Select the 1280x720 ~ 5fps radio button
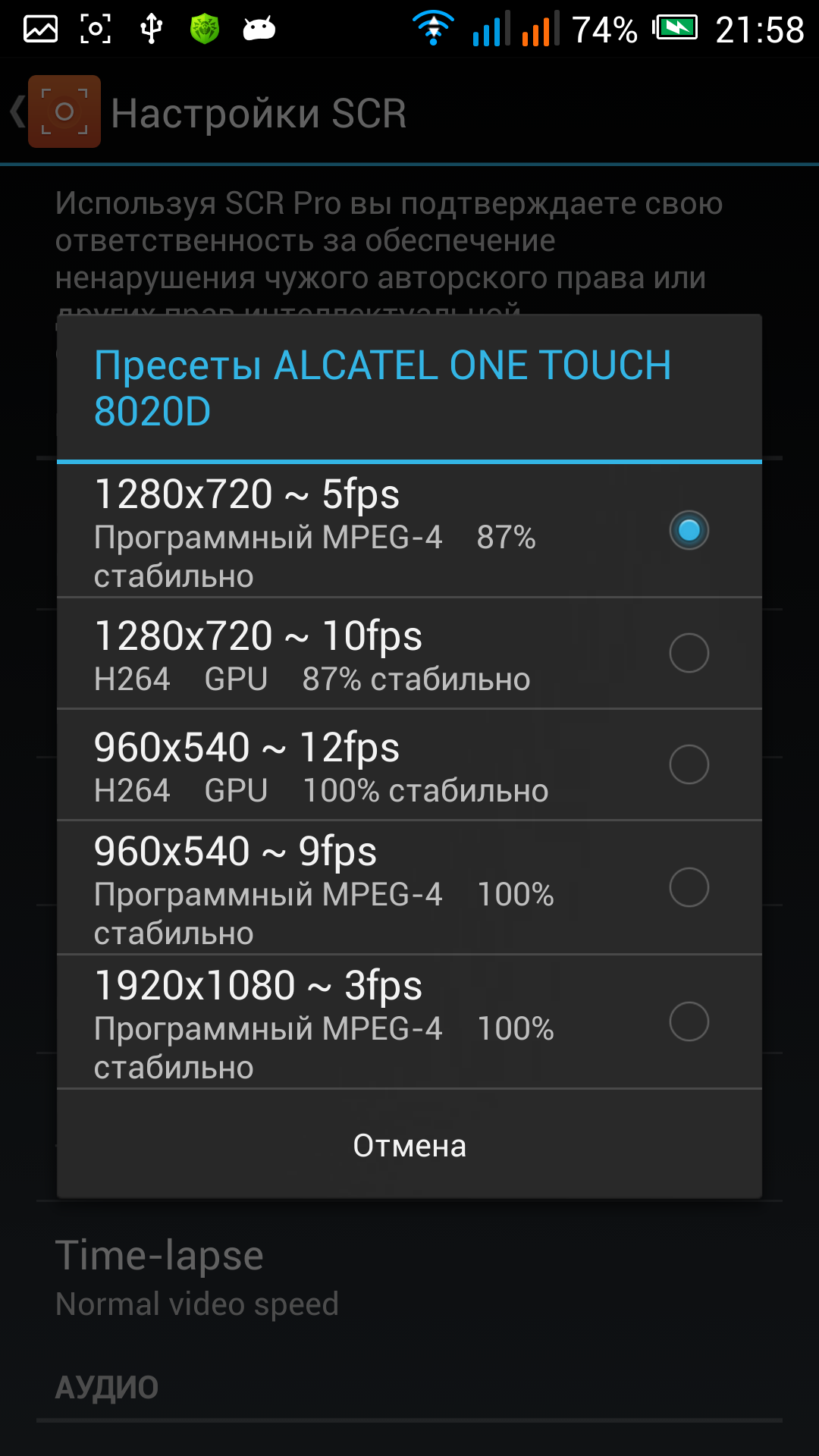This screenshot has width=819, height=1456. [689, 530]
